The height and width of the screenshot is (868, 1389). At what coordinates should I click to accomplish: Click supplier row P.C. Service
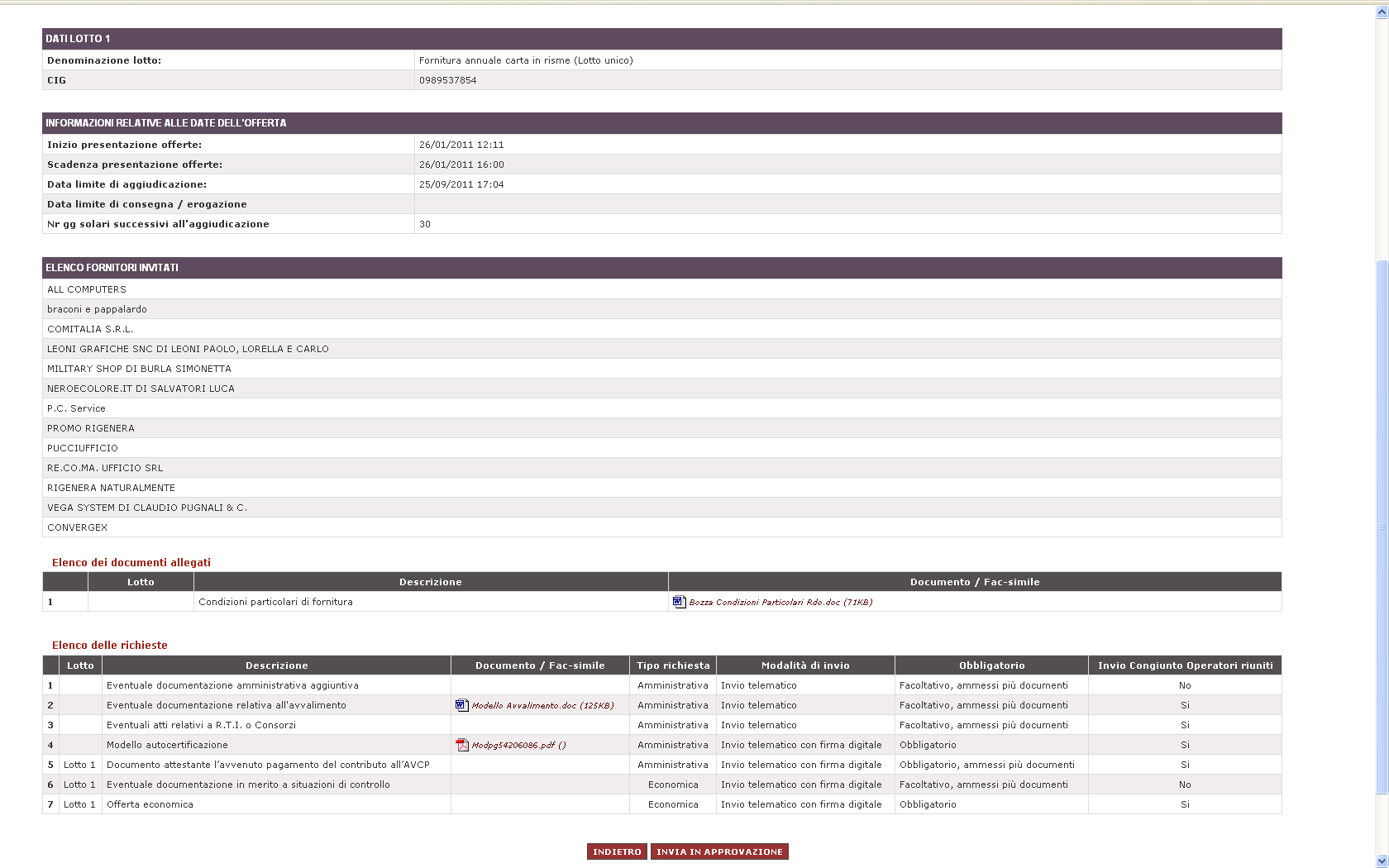coord(661,408)
